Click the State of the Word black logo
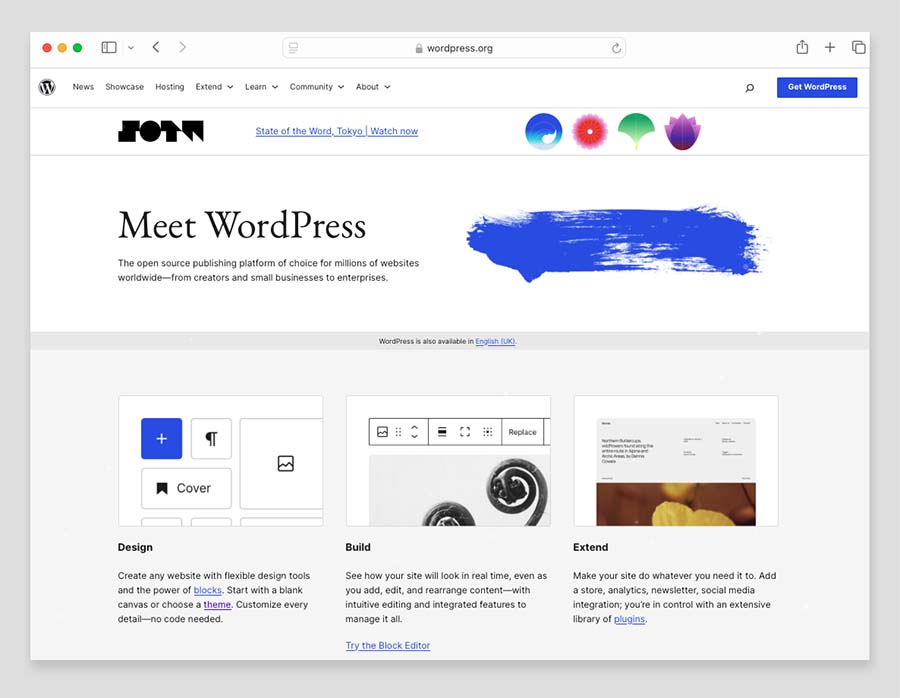Image resolution: width=900 pixels, height=698 pixels. (161, 131)
